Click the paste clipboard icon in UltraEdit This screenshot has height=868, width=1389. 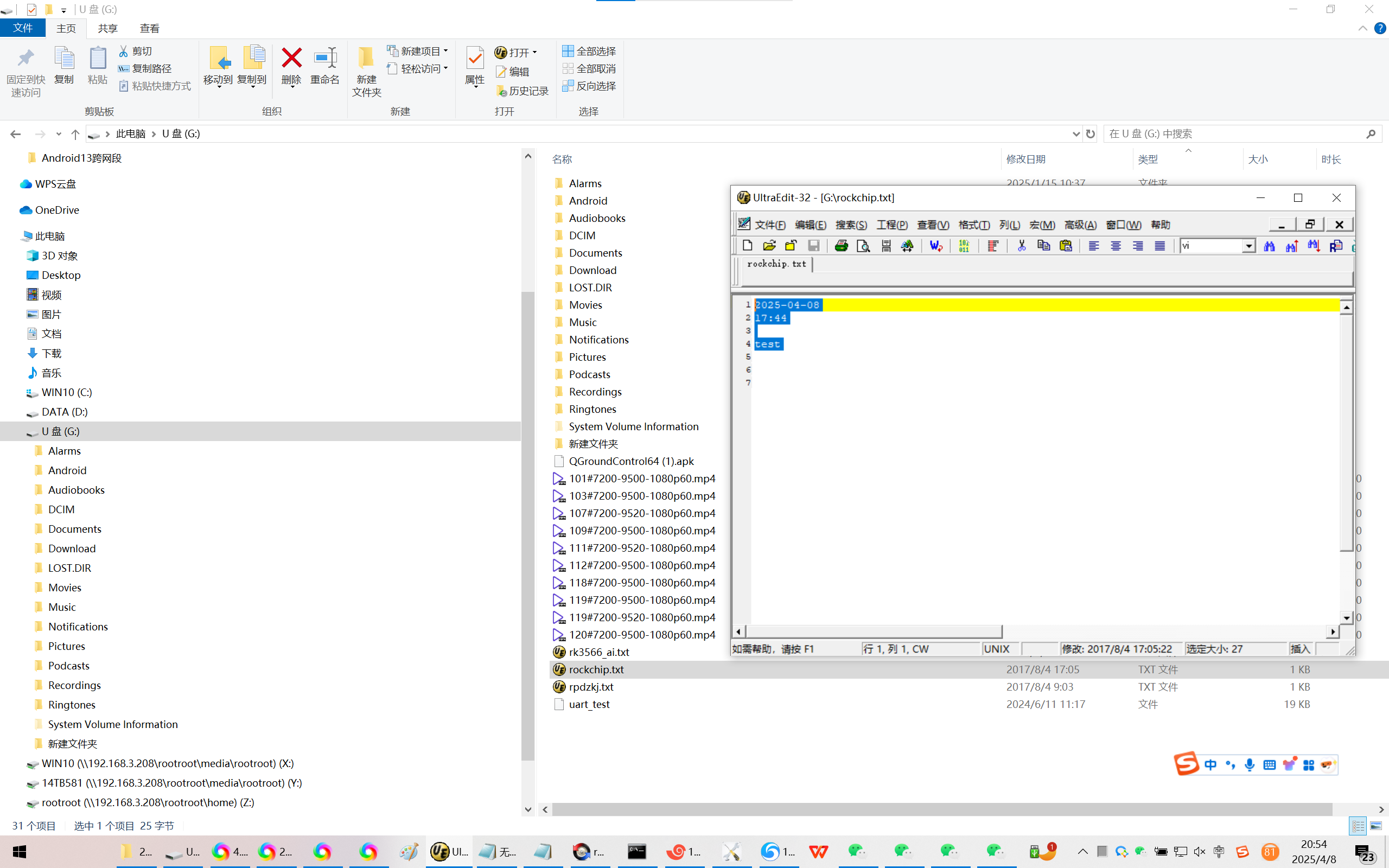[x=1066, y=246]
